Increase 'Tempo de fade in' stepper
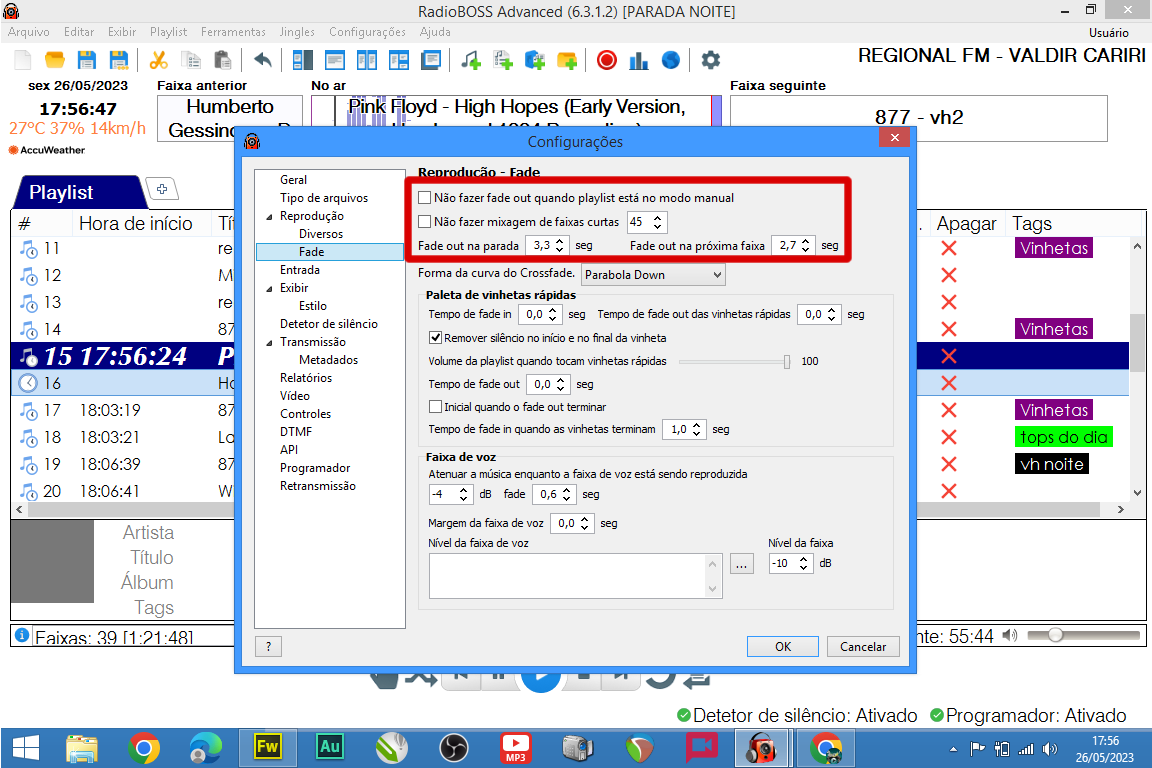 pos(552,310)
